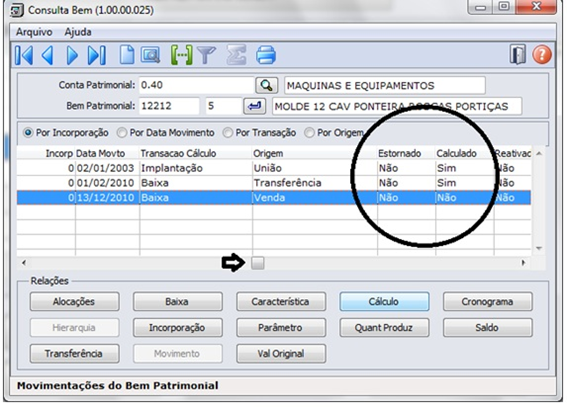Click the MAQUINAS E EQUIPAMENTOS description field

[x=384, y=86]
